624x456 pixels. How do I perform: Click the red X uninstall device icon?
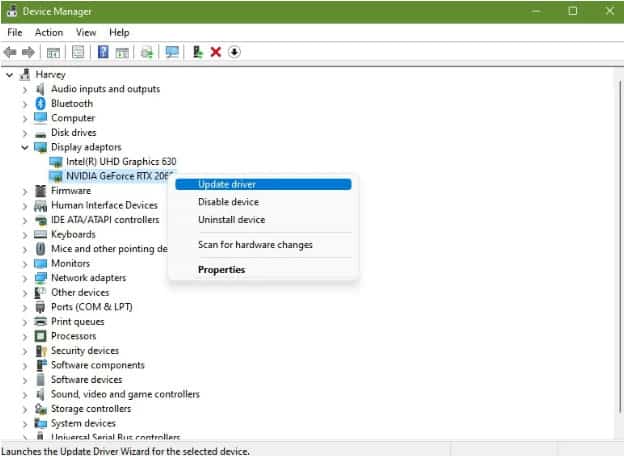pyautogui.click(x=215, y=52)
